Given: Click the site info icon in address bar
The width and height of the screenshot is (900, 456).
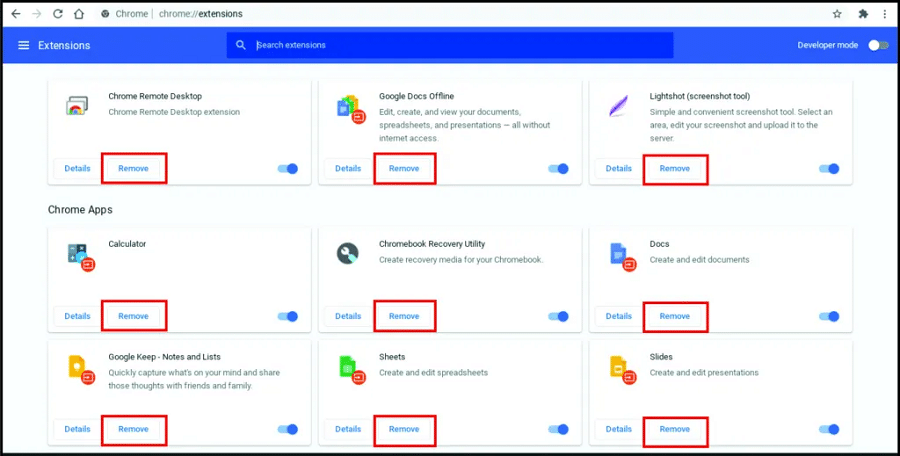Looking at the screenshot, I should tap(105, 14).
